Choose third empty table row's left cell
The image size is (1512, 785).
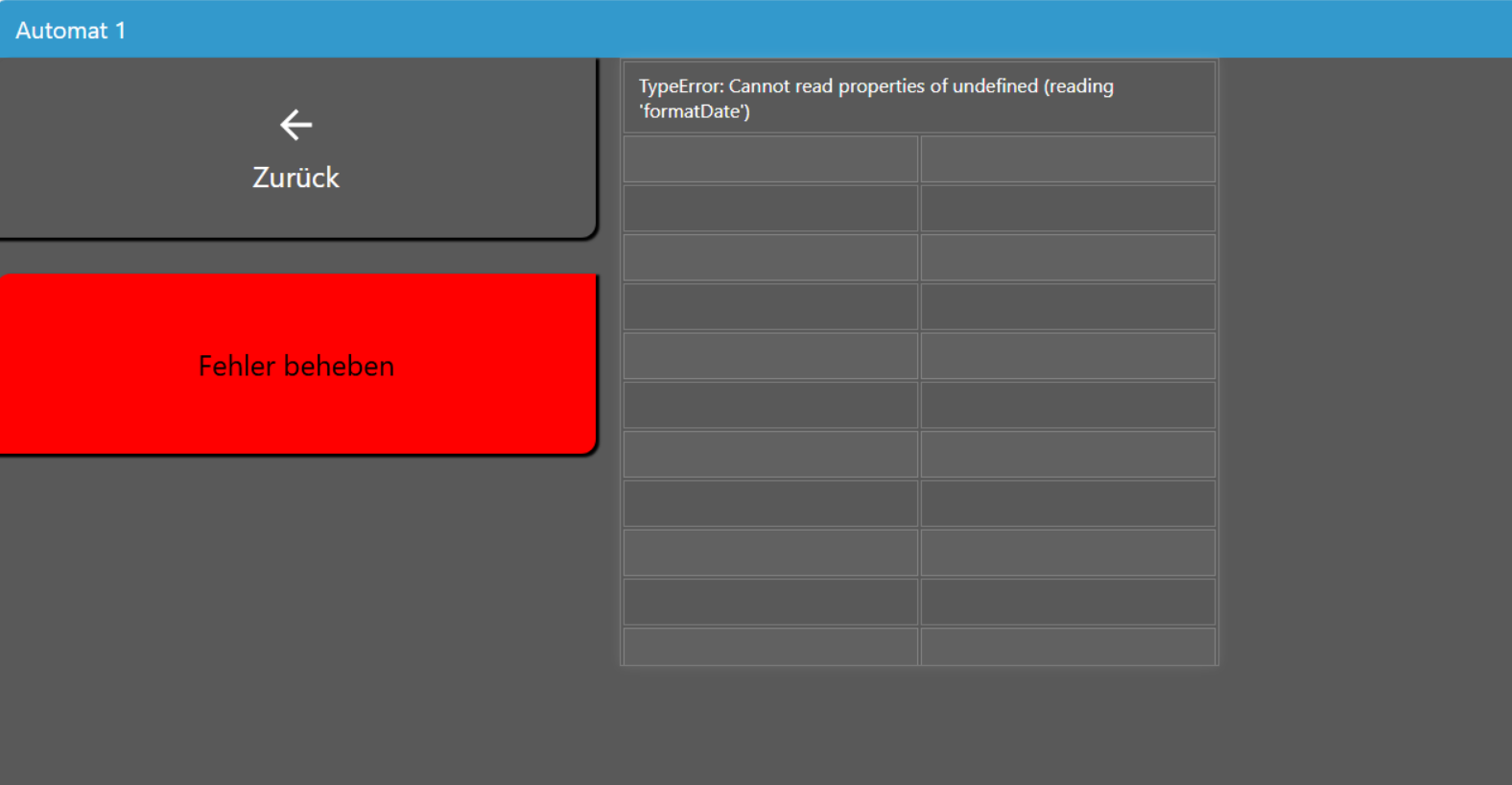770,257
